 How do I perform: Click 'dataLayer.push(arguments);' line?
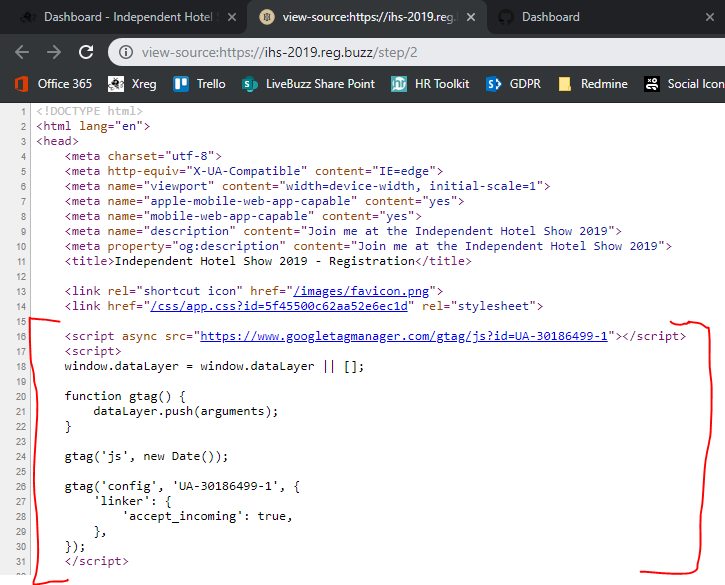click(186, 411)
